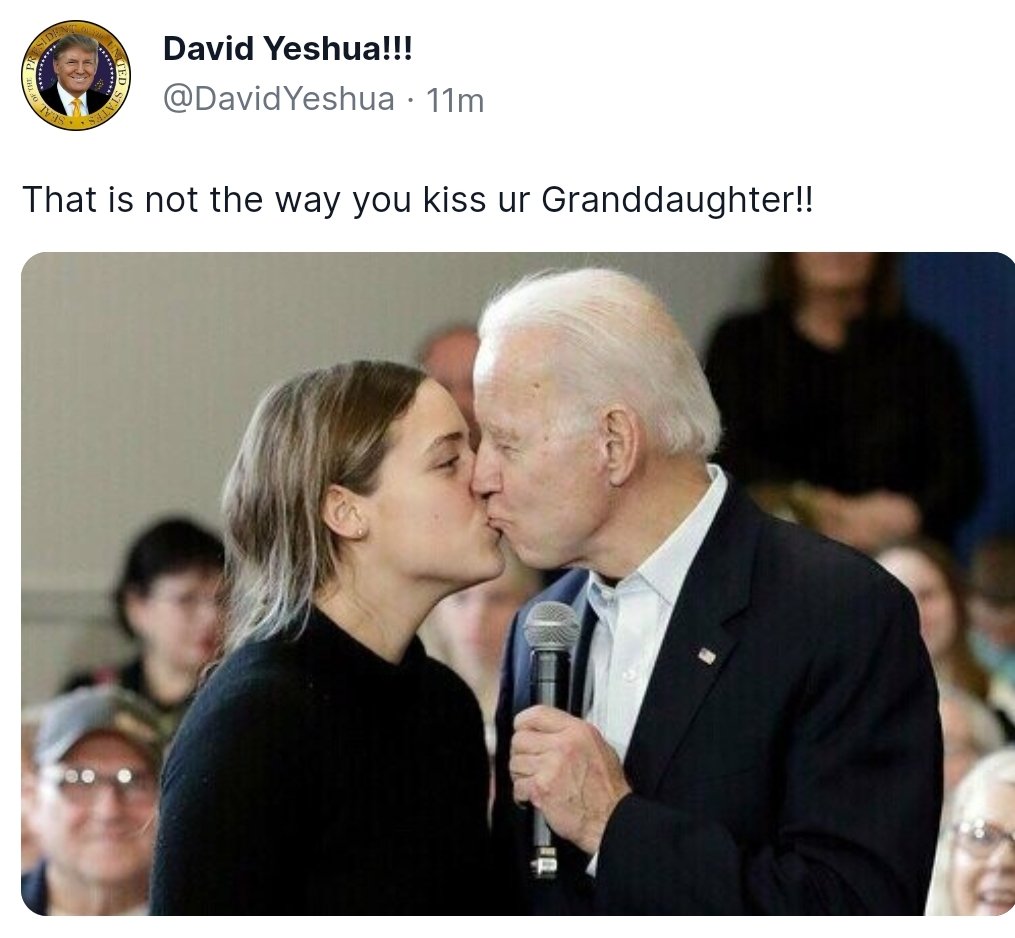Click the 11m post timestamp
The height and width of the screenshot is (938, 1015).
[455, 100]
